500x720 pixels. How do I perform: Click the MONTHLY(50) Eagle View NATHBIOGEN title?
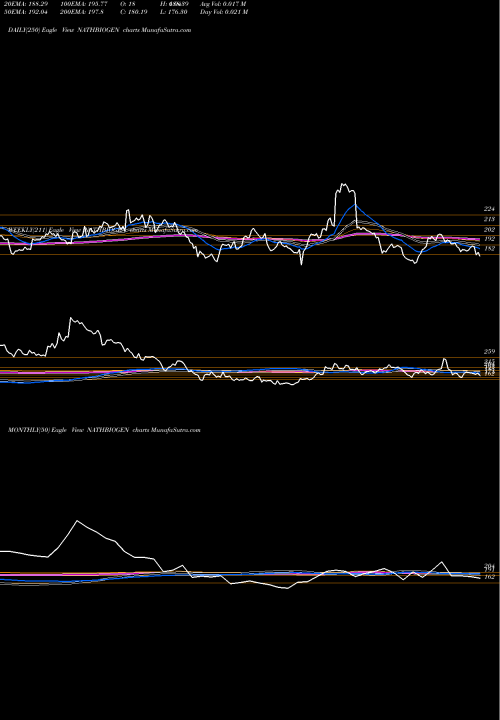[104, 430]
